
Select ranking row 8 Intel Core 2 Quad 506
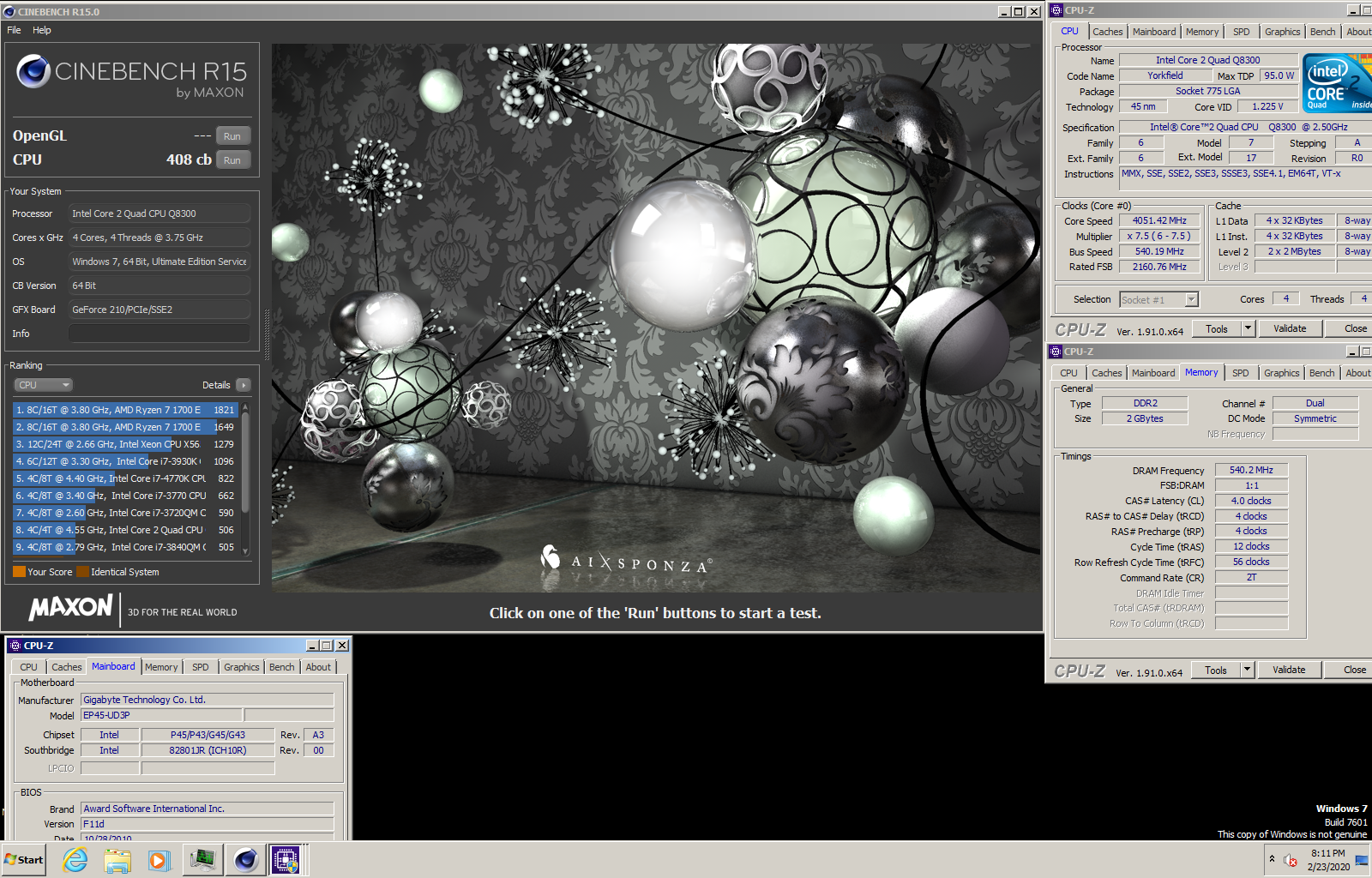coord(125,530)
